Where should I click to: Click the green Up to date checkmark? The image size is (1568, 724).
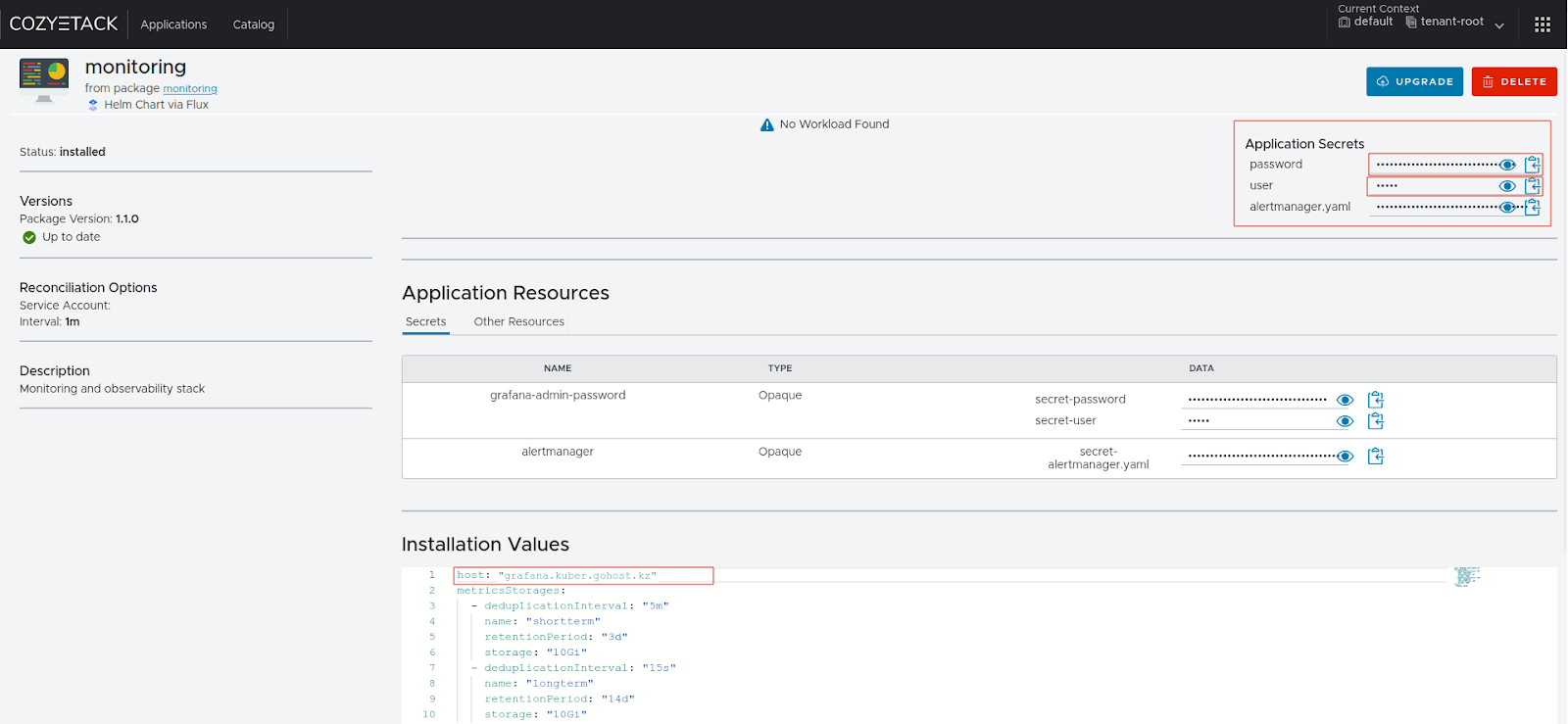pos(29,237)
